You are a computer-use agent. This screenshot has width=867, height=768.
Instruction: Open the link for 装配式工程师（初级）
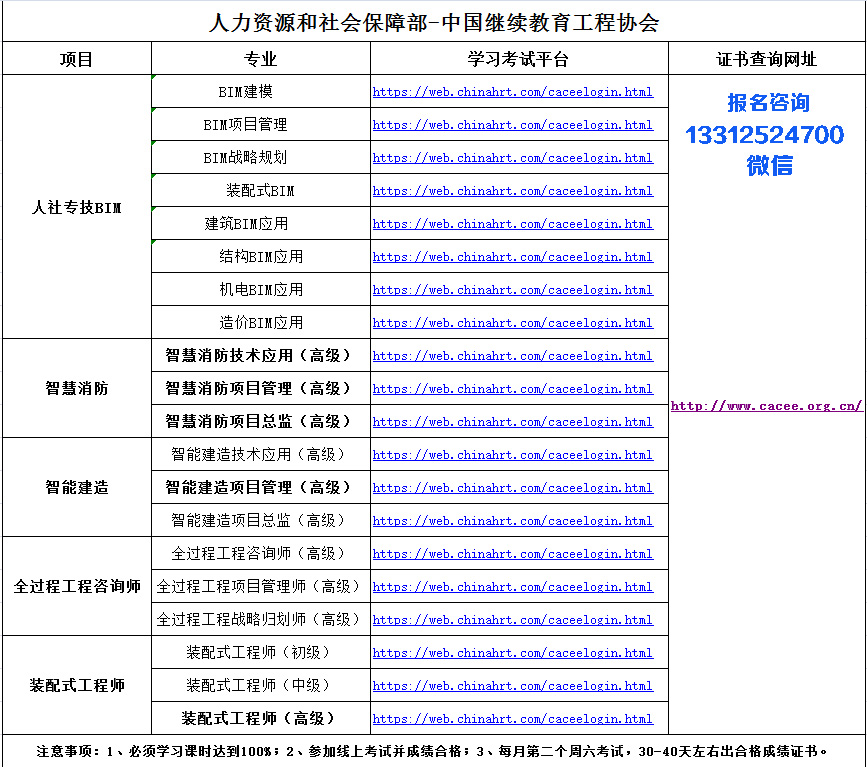click(x=513, y=653)
